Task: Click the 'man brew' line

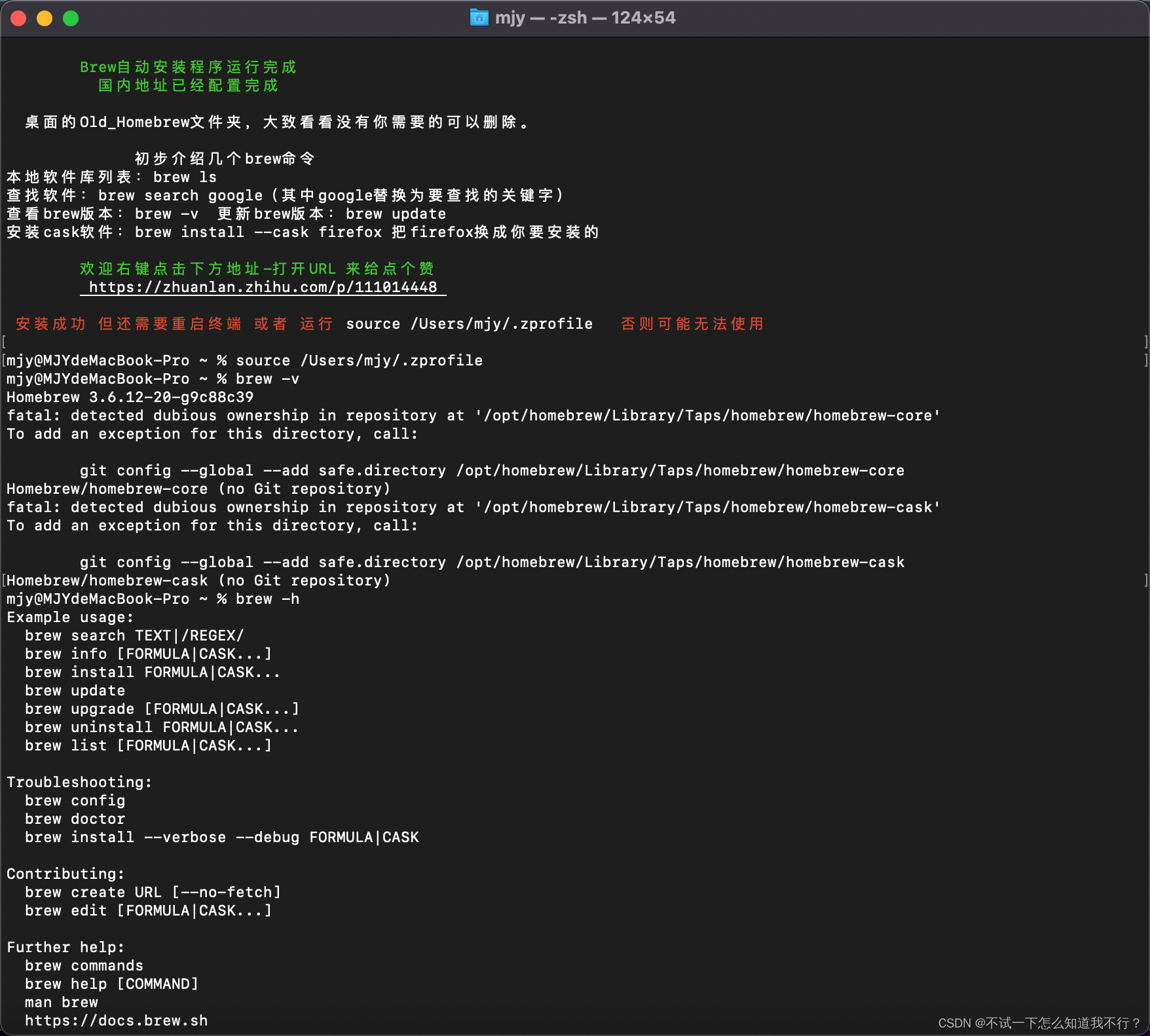Action: [x=62, y=1003]
